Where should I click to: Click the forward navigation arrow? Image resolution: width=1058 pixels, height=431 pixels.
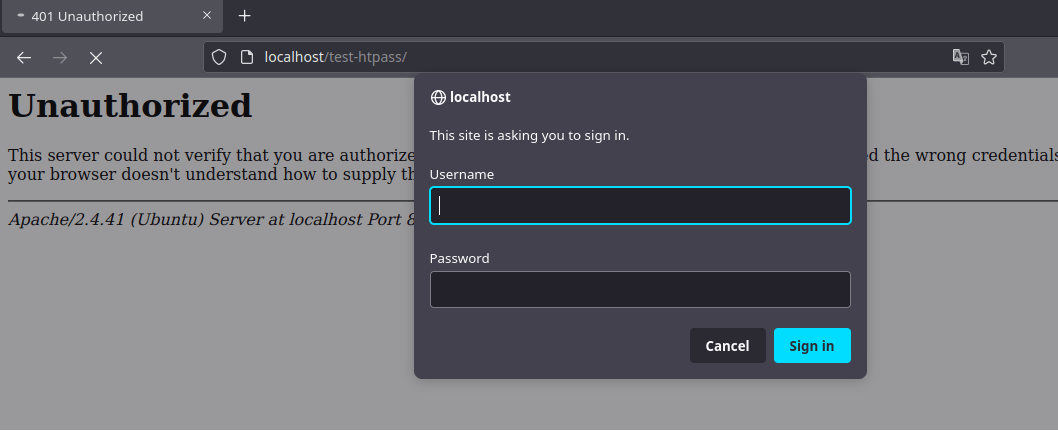click(60, 58)
